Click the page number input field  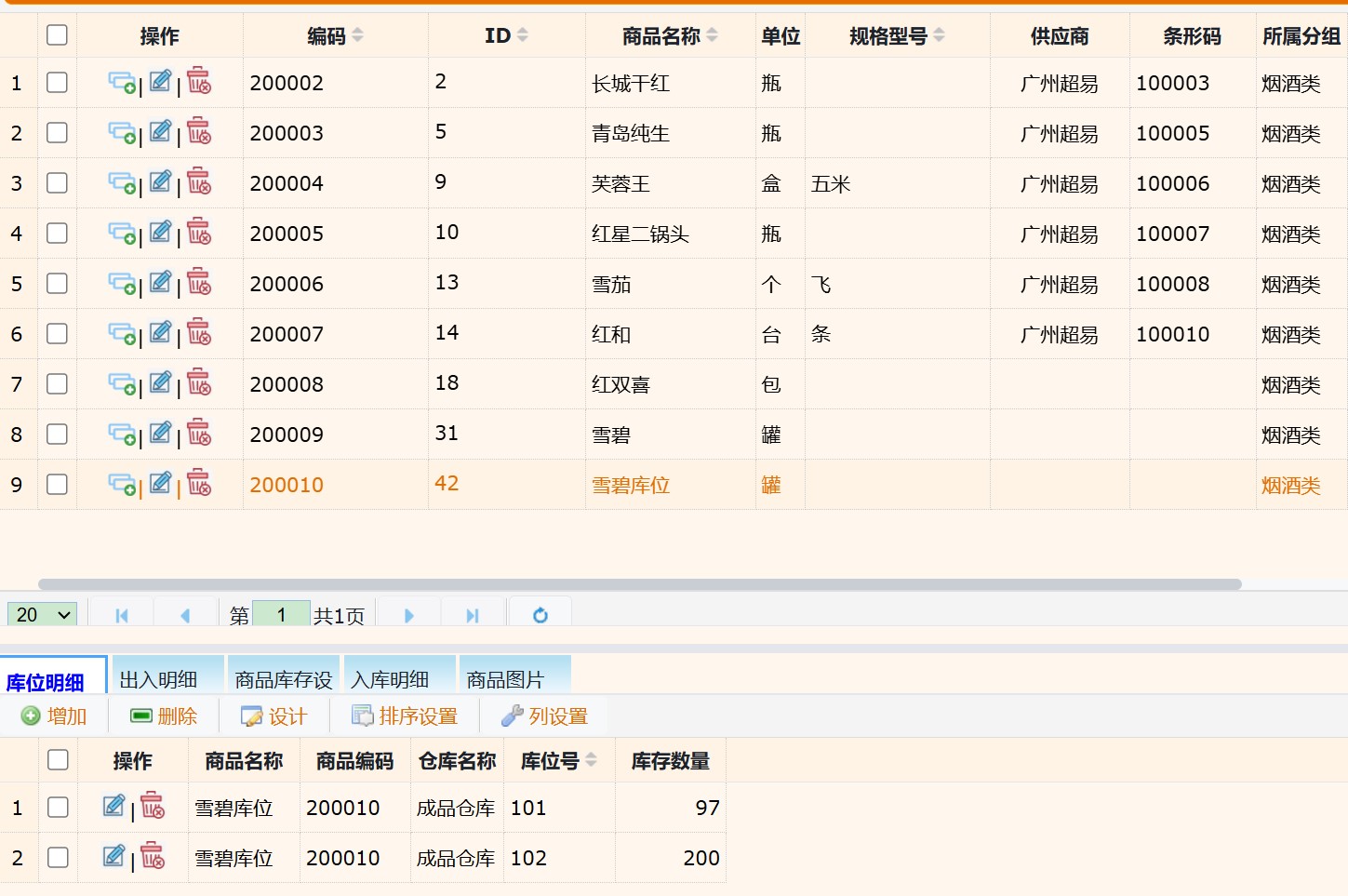281,615
